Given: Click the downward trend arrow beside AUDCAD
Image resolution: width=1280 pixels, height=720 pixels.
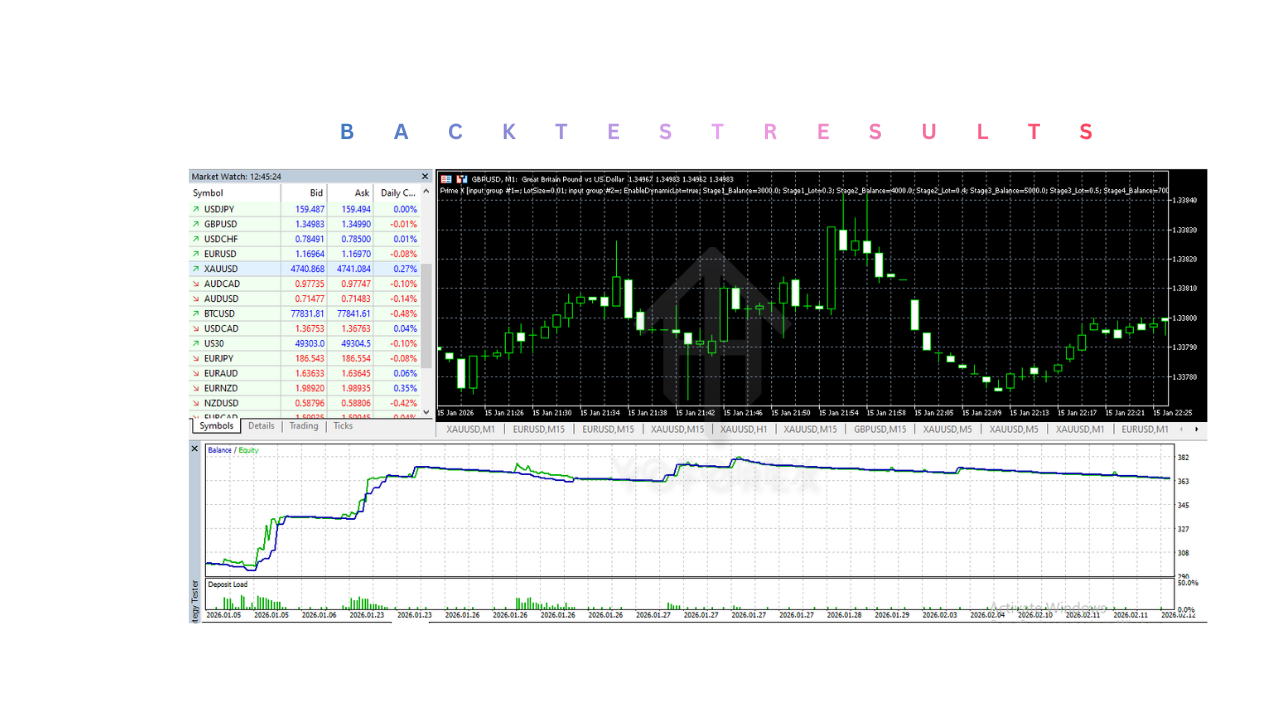Looking at the screenshot, I should tap(195, 283).
